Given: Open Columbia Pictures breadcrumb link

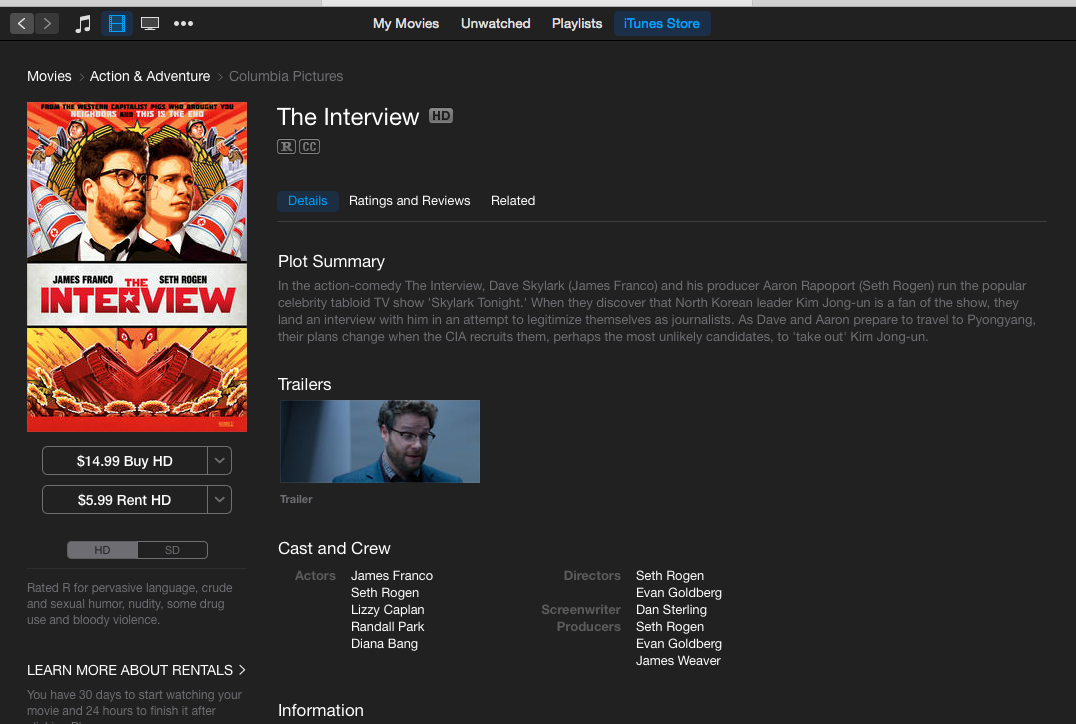Looking at the screenshot, I should [285, 76].
